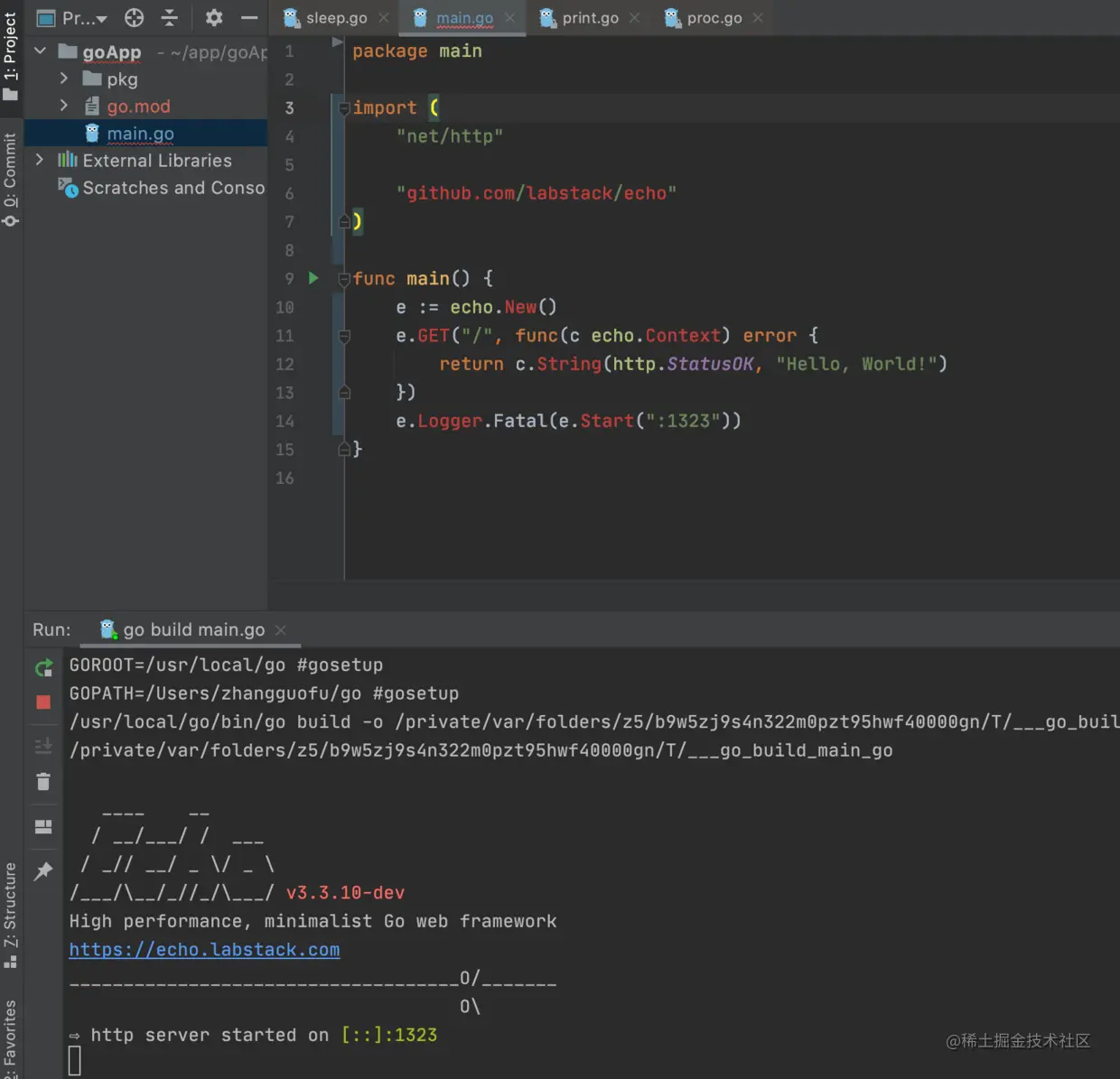This screenshot has height=1079, width=1120.
Task: Click the restore layout icon in Run panel
Action: coord(43,826)
